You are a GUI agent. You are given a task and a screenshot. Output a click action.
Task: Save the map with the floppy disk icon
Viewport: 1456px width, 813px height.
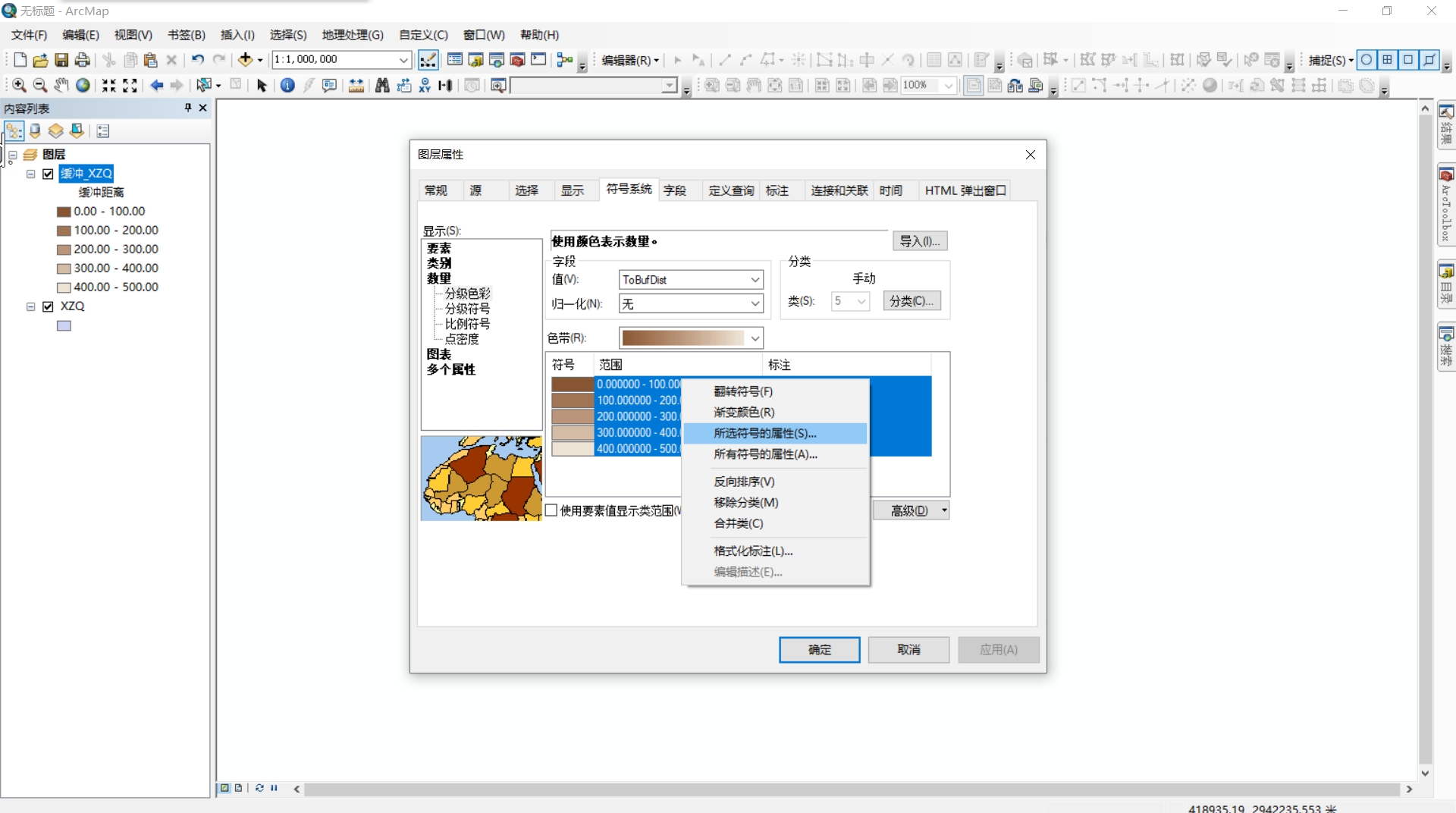pyautogui.click(x=61, y=60)
